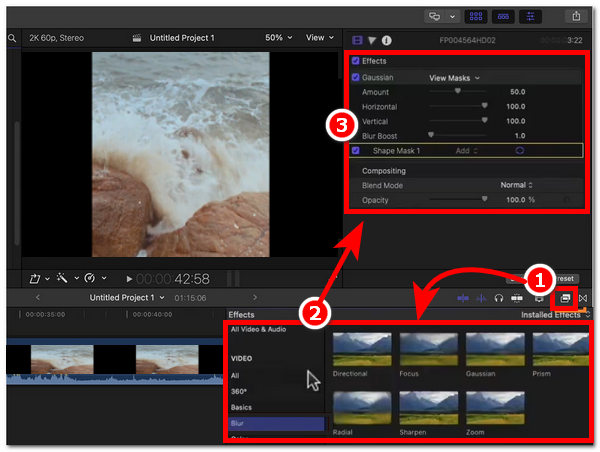Image resolution: width=600 pixels, height=452 pixels.
Task: Open the video inspector filmstrip icon
Action: coord(357,40)
